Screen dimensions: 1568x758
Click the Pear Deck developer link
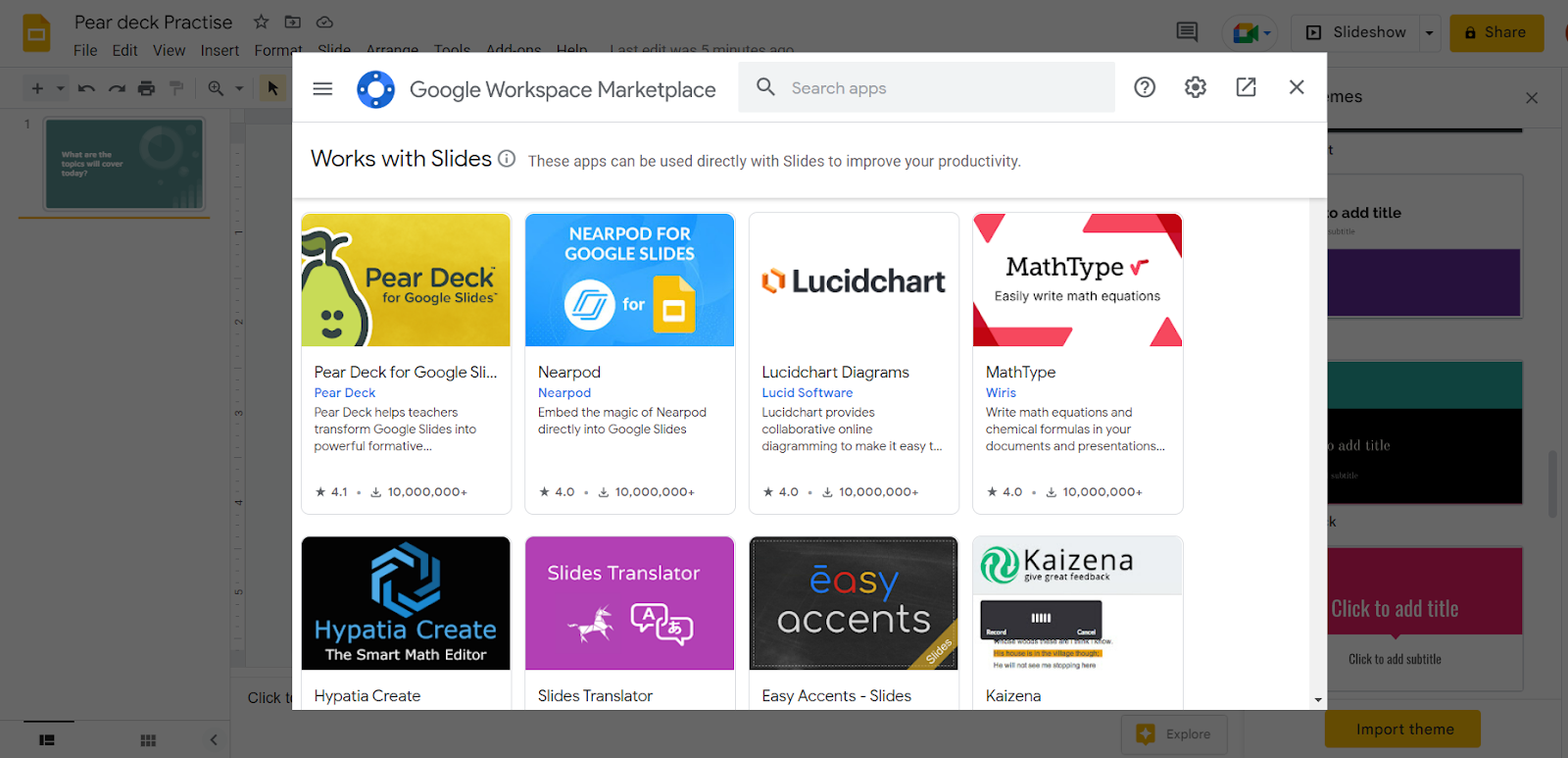(345, 393)
